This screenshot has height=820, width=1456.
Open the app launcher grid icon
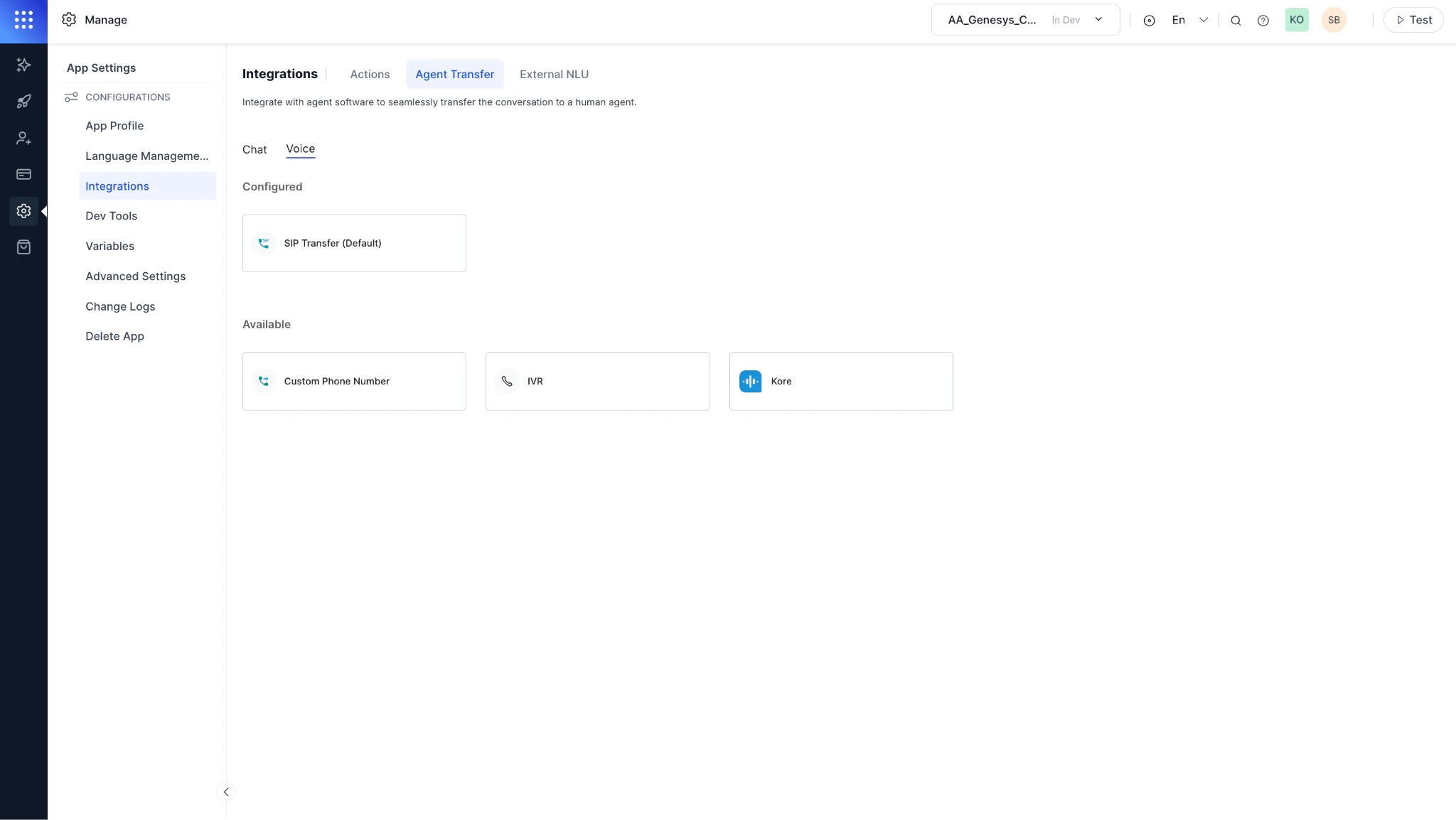click(23, 20)
